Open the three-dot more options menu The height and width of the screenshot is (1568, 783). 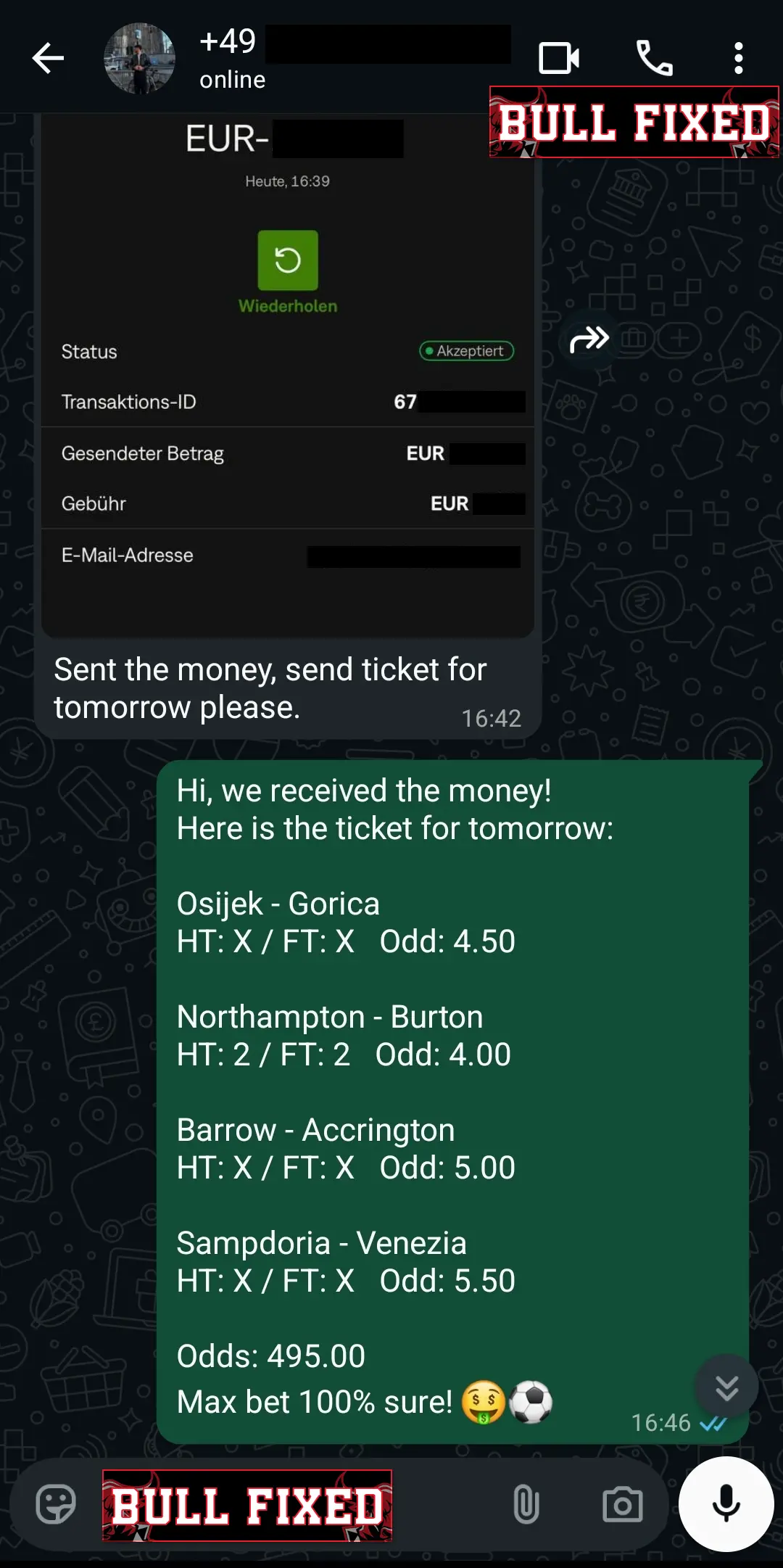738,58
